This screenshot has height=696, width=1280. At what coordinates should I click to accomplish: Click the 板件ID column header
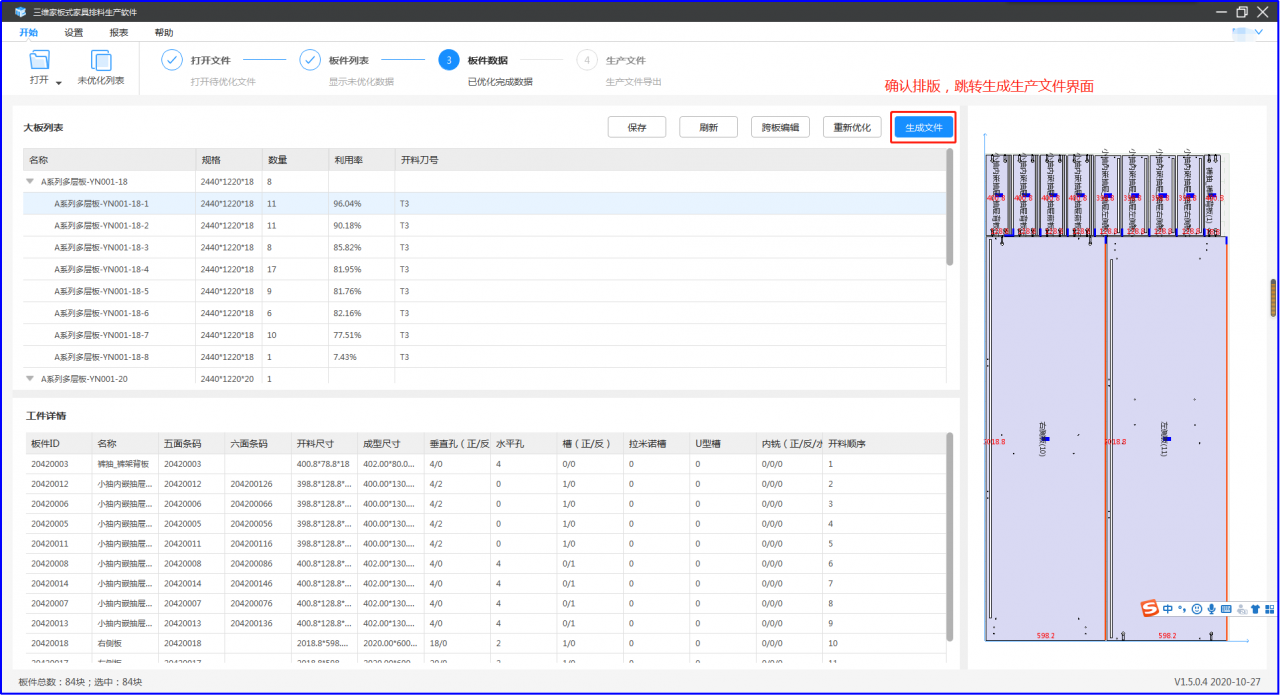coord(59,444)
